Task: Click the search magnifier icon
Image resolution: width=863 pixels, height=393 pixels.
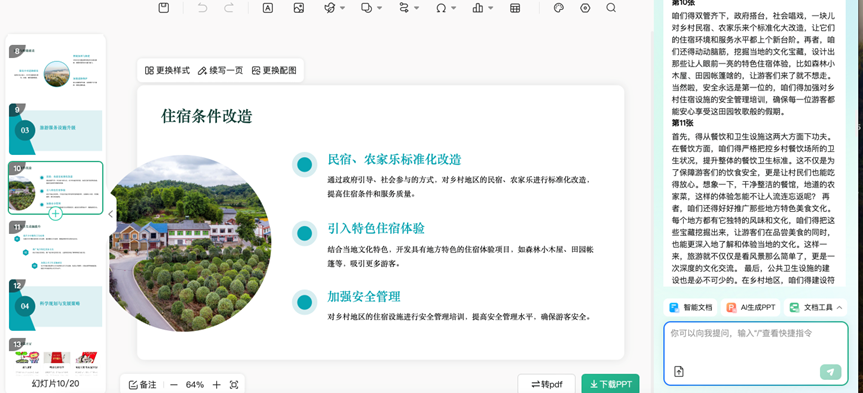Action: point(611,8)
